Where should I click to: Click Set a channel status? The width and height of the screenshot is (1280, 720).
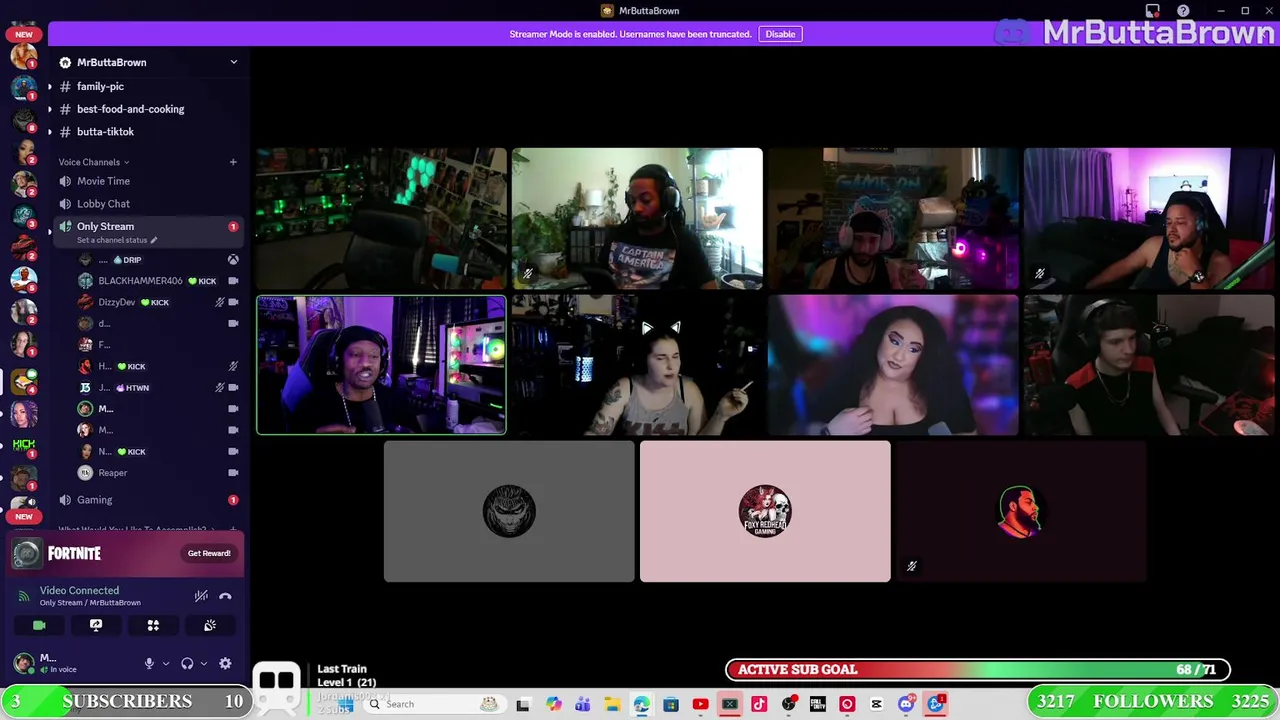pos(117,240)
